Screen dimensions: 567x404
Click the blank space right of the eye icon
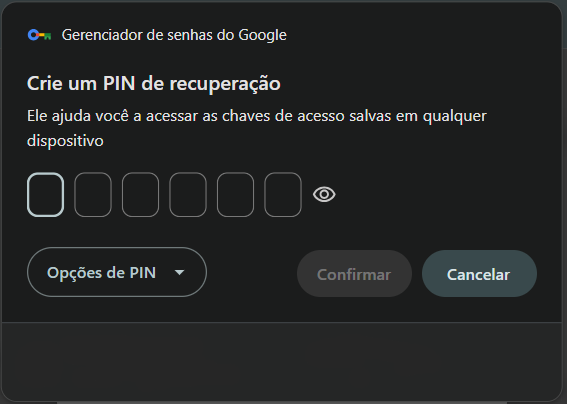coord(434,195)
